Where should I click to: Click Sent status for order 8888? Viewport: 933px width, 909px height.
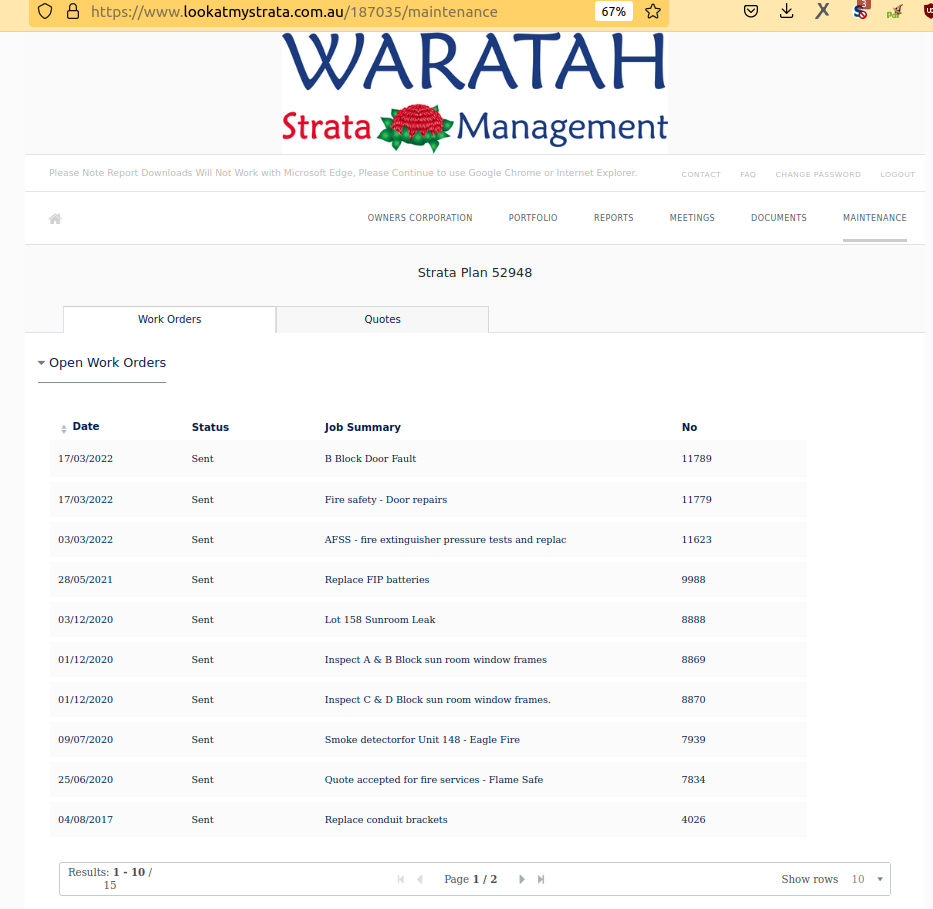pos(202,619)
